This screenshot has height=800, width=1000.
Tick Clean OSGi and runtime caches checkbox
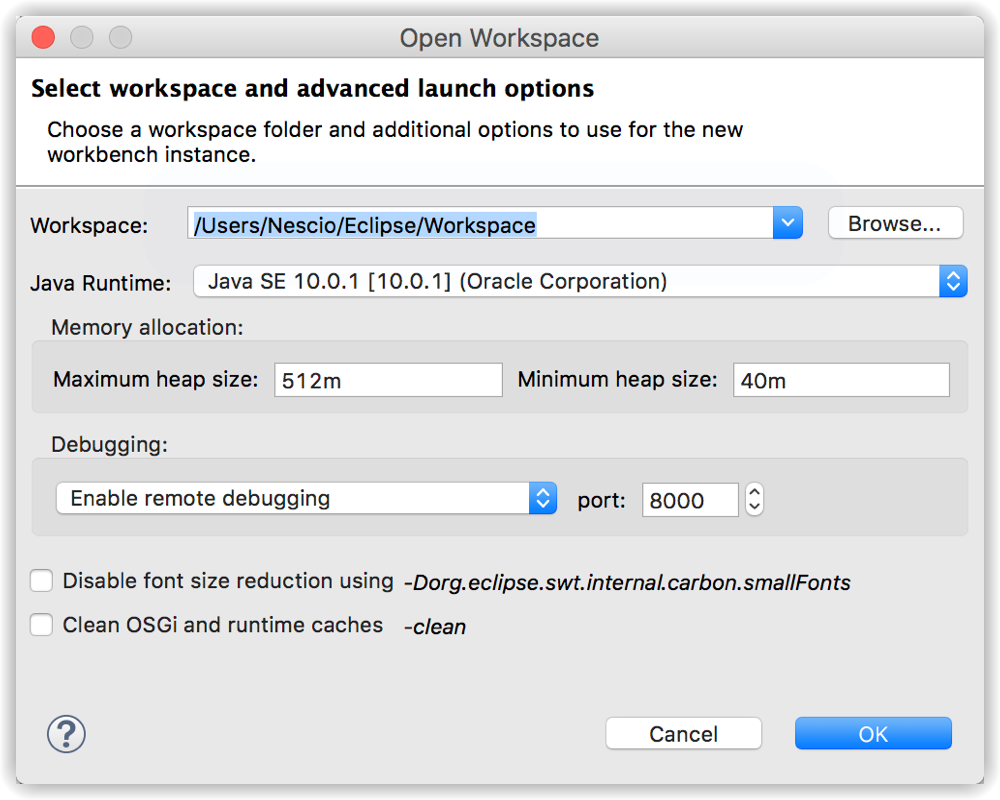pyautogui.click(x=41, y=625)
